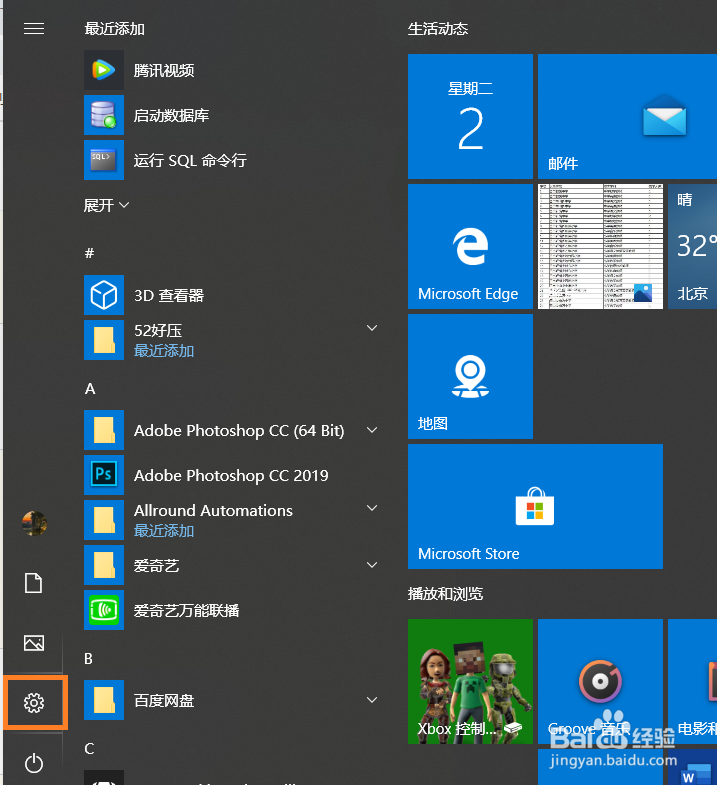Click the A alphabet group header
717x785 pixels.
pyautogui.click(x=90, y=388)
